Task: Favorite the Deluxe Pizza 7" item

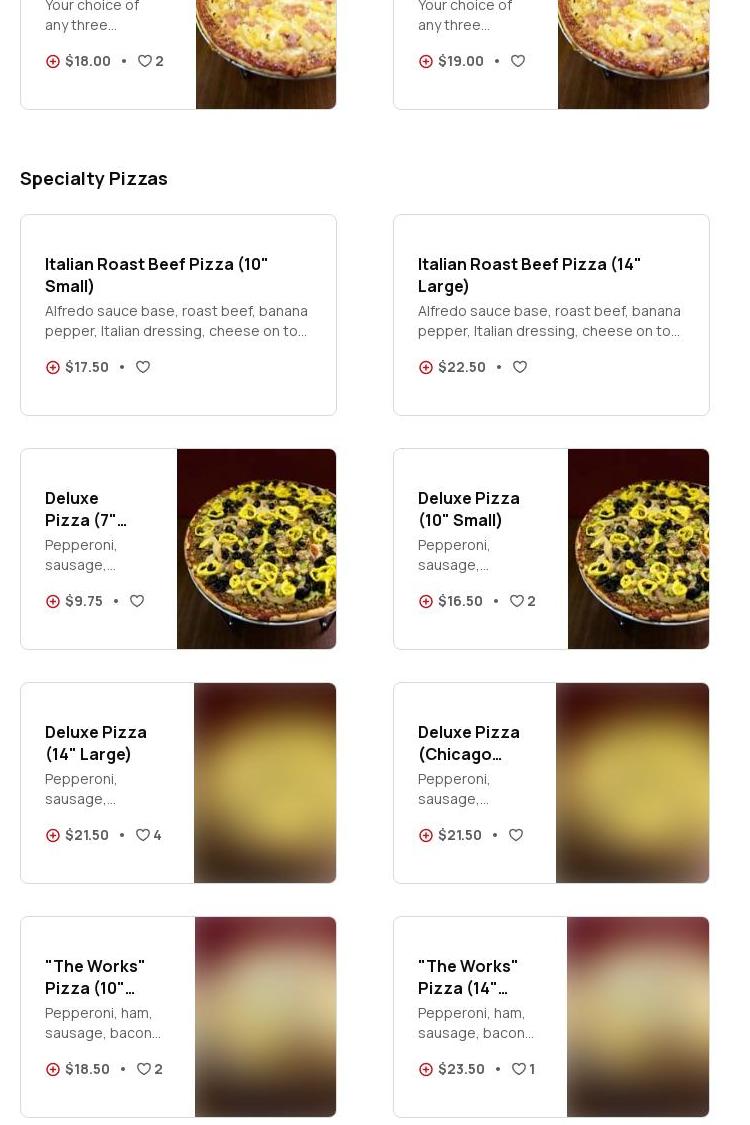Action: point(137,601)
